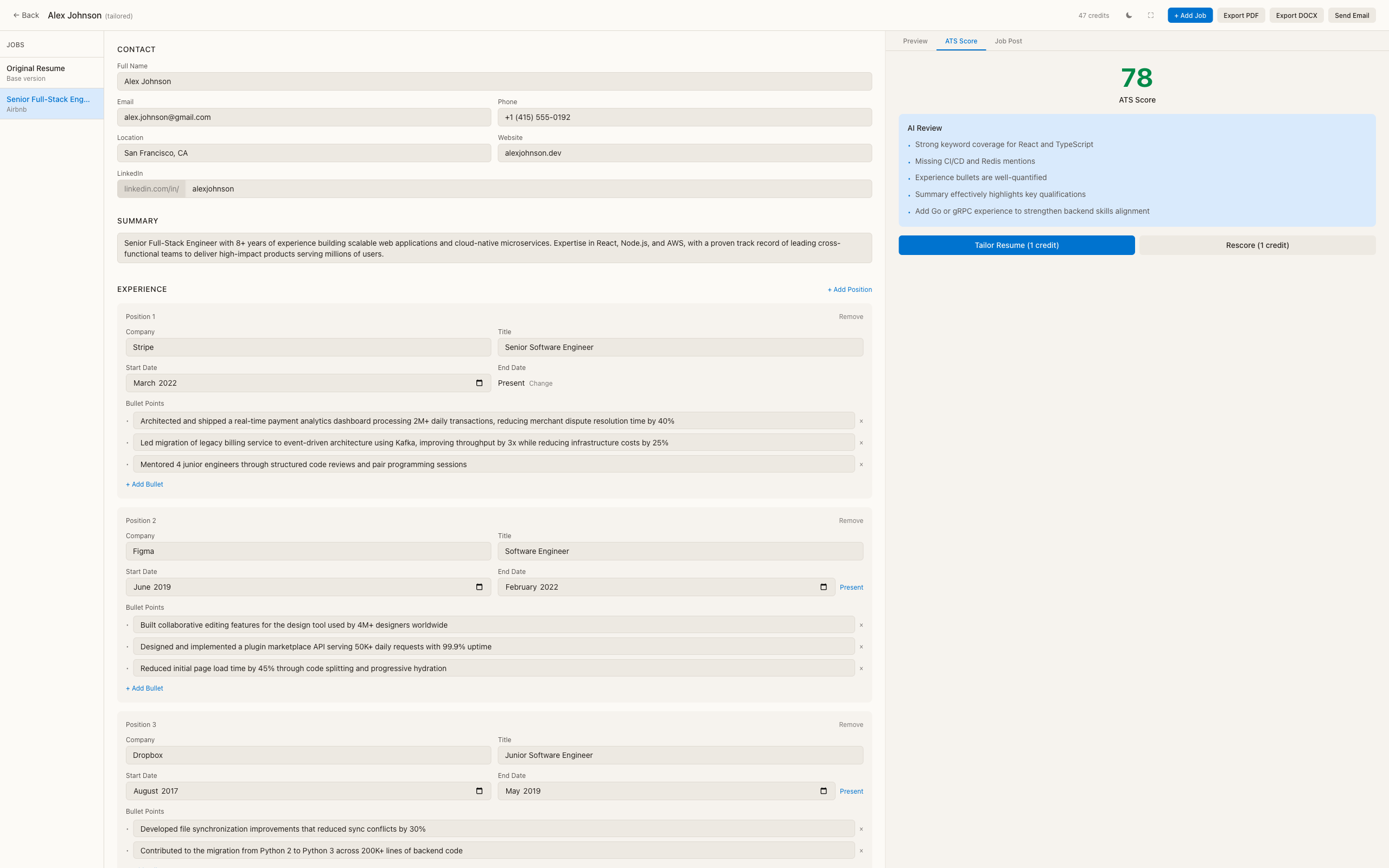Image resolution: width=1389 pixels, height=868 pixels.
Task: Select Original Resume base version
Action: pyautogui.click(x=52, y=73)
